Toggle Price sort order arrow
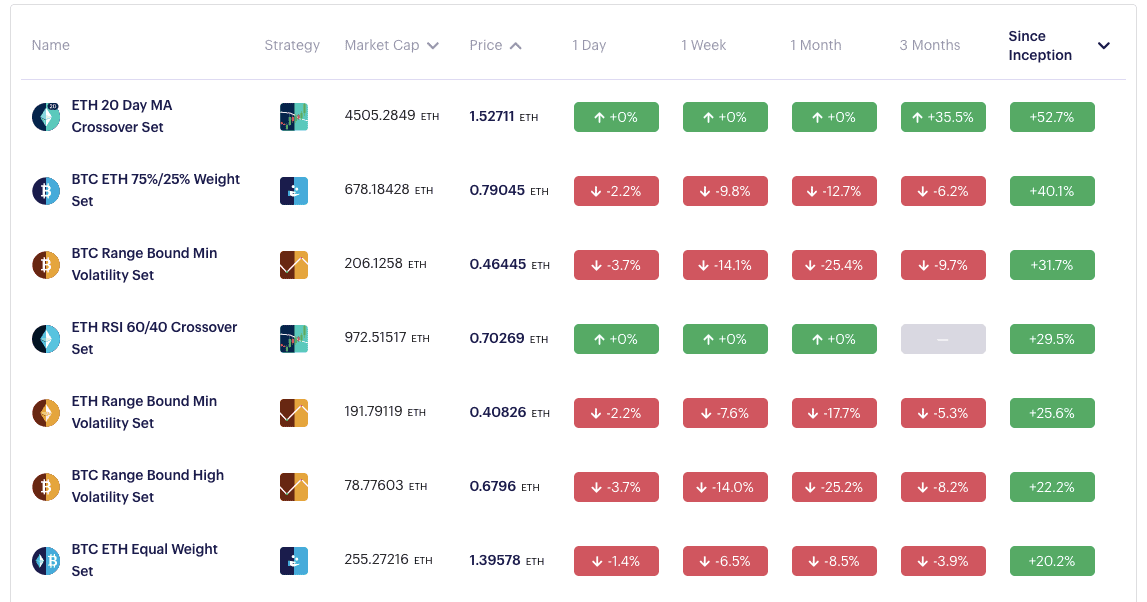Screen dimensions: 1147x602 (515, 45)
